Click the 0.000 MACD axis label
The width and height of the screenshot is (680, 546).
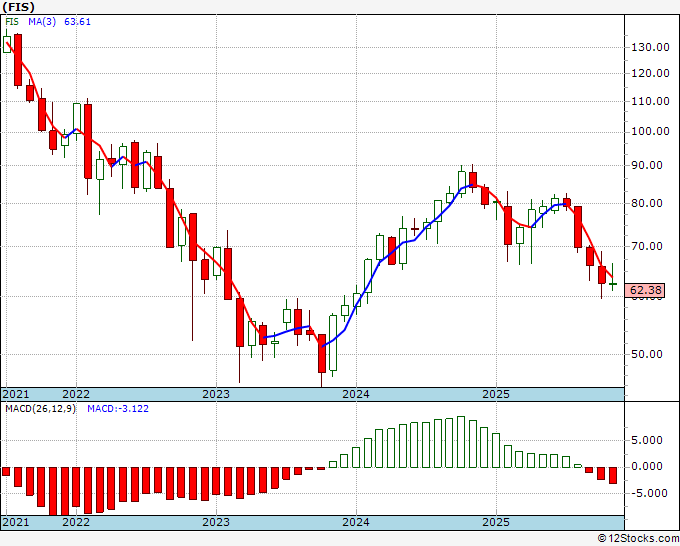click(647, 467)
